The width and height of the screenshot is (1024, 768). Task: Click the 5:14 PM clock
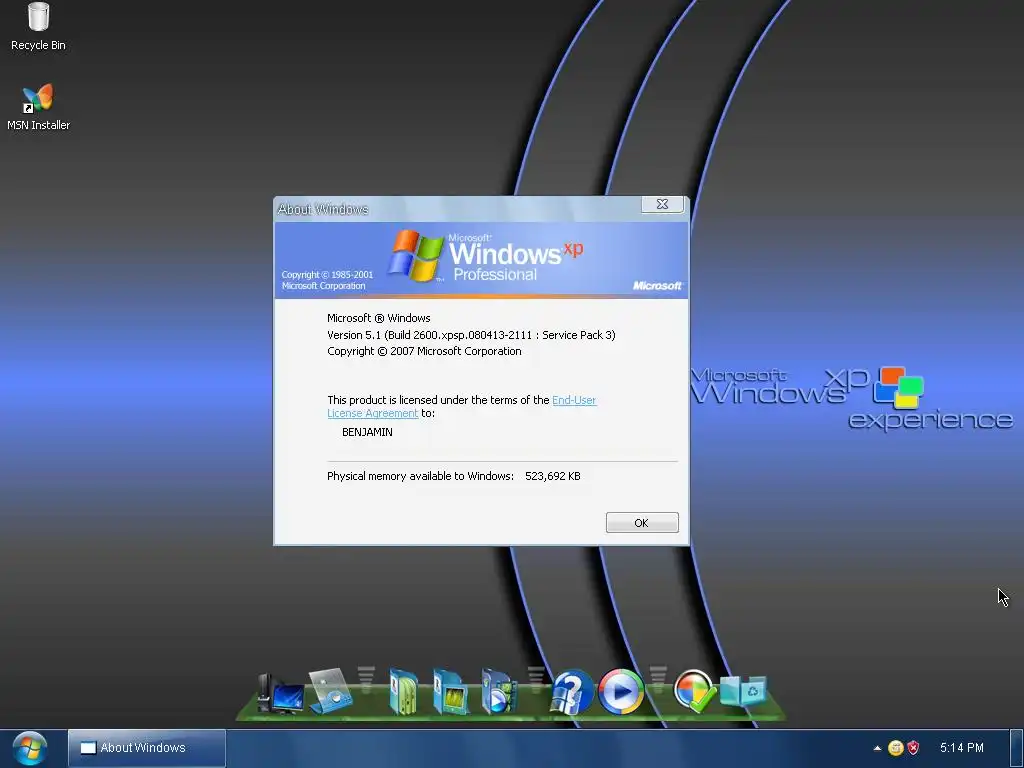point(961,748)
